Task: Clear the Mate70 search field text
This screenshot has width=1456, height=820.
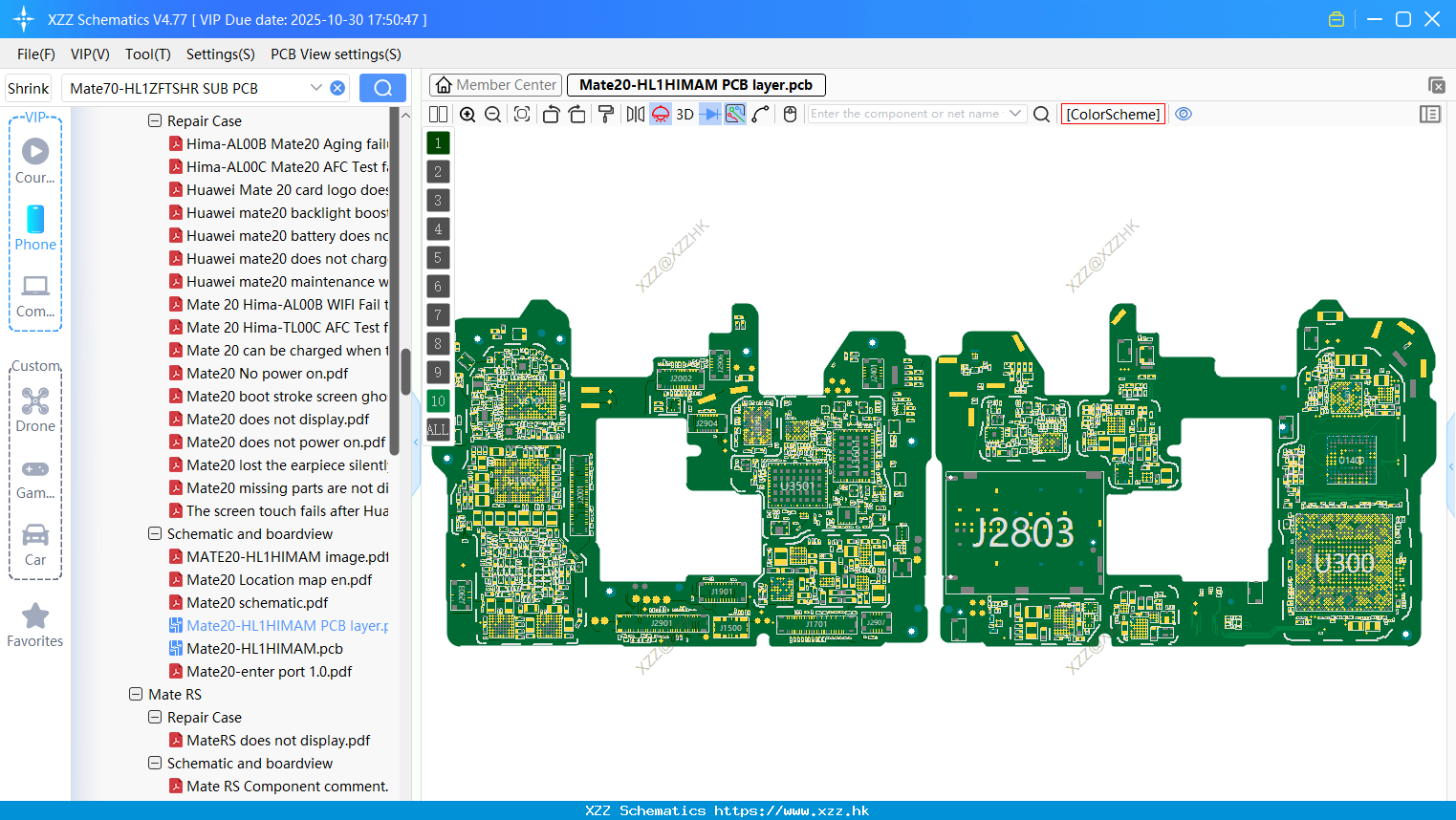Action: pyautogui.click(x=337, y=88)
